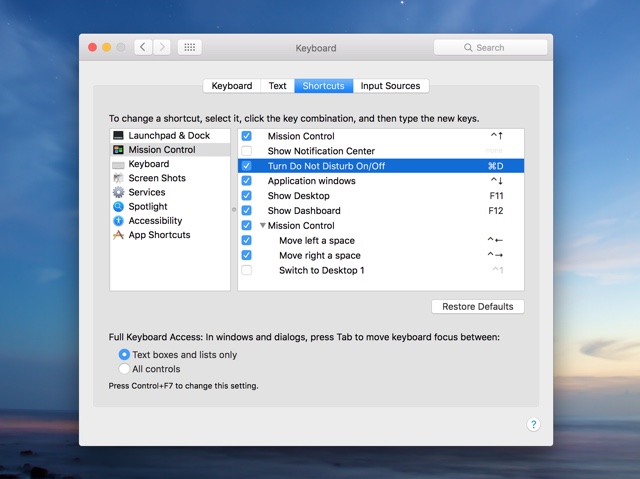Click the App Shortcuts icon
This screenshot has height=479, width=640.
[x=118, y=235]
